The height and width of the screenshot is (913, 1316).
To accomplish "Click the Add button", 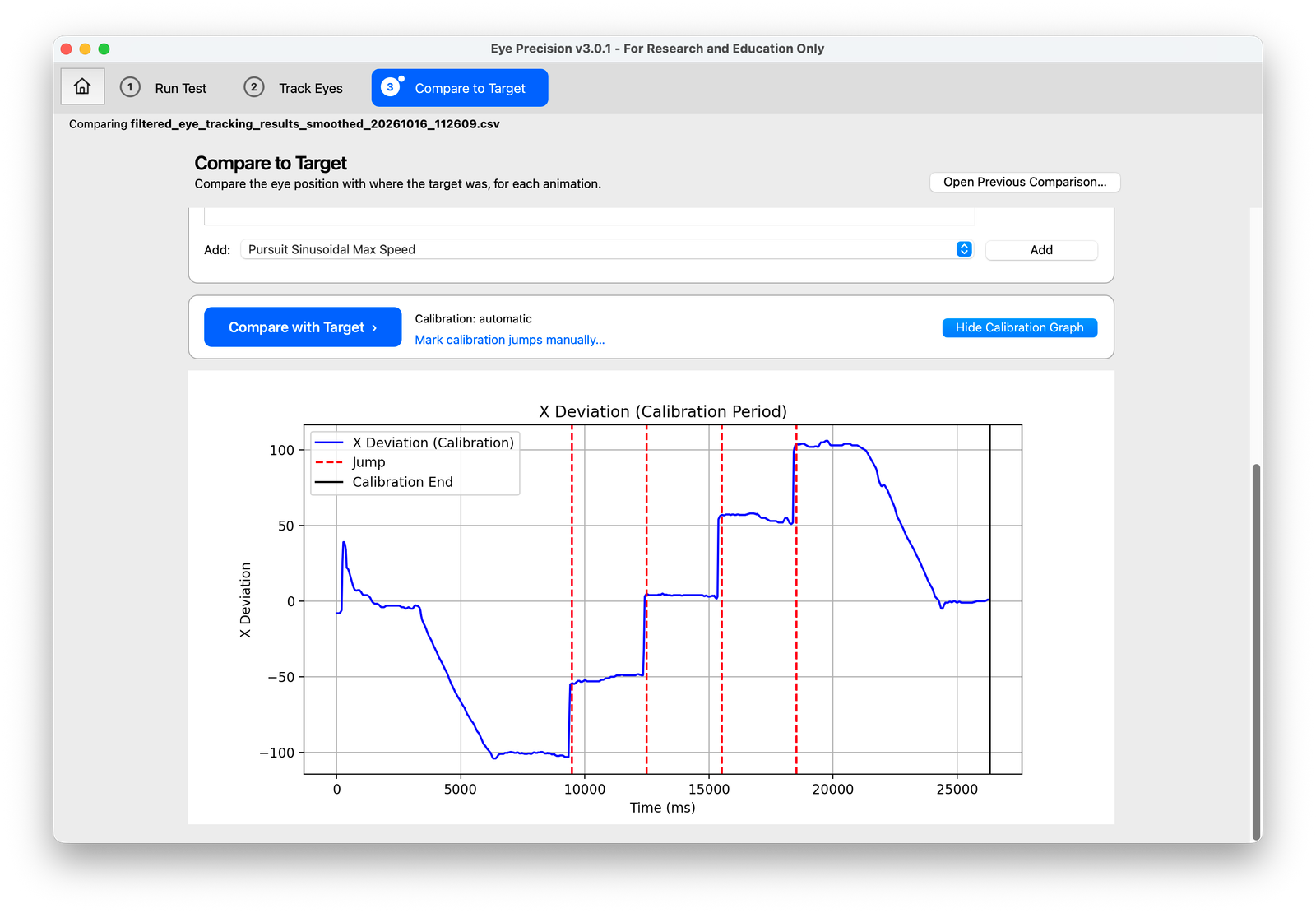I will click(1041, 250).
